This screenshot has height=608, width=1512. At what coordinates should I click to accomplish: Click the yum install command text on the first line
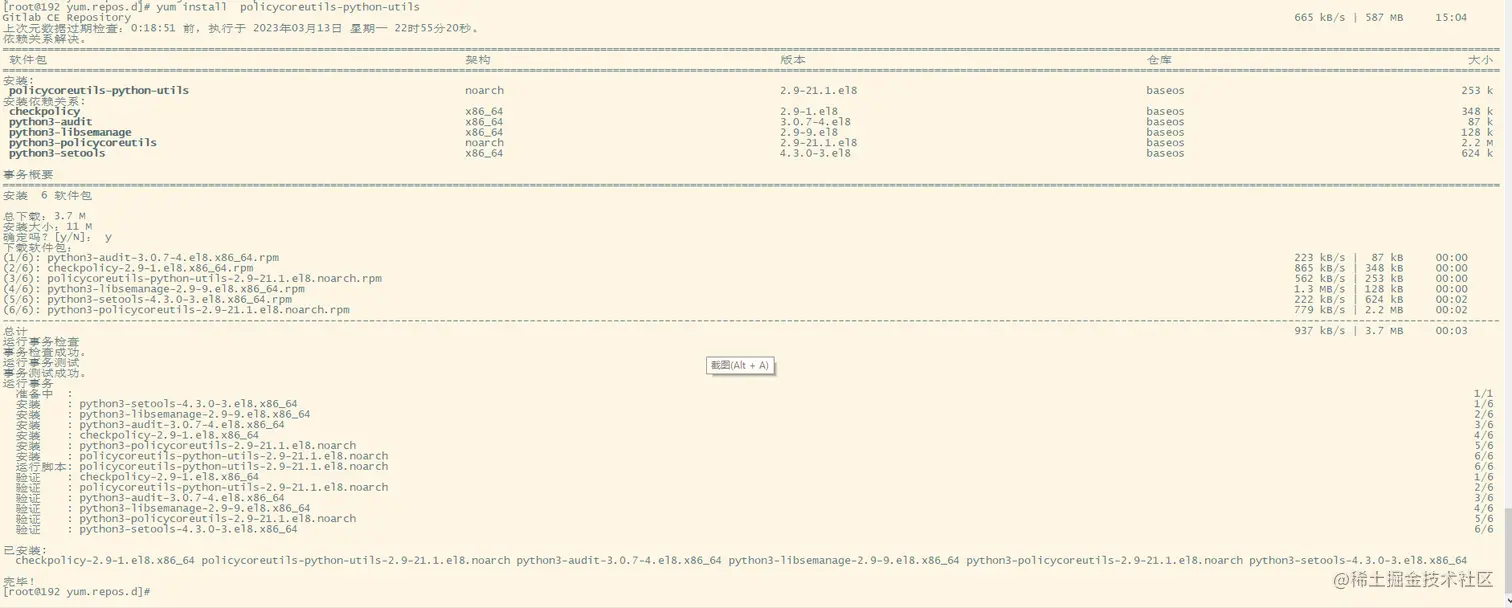click(288, 6)
